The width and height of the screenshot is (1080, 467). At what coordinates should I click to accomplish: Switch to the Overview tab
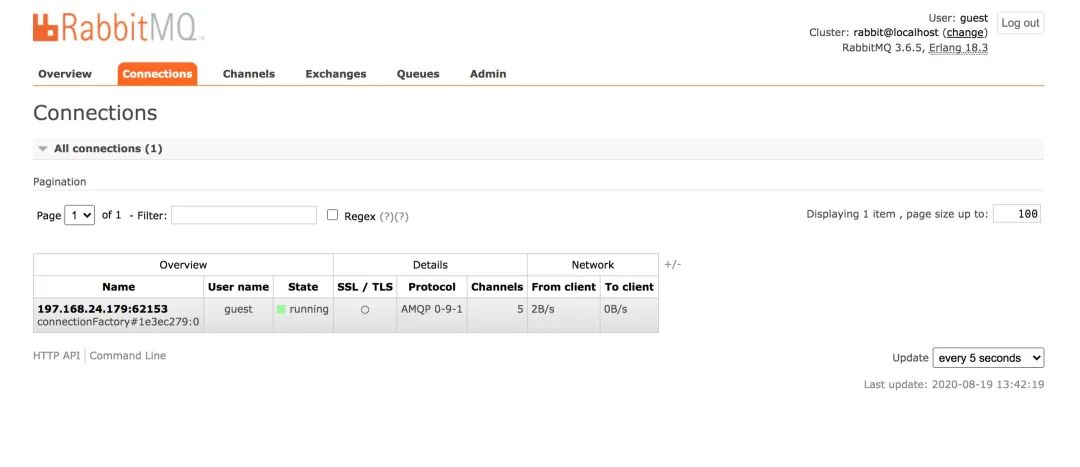[x=65, y=74]
